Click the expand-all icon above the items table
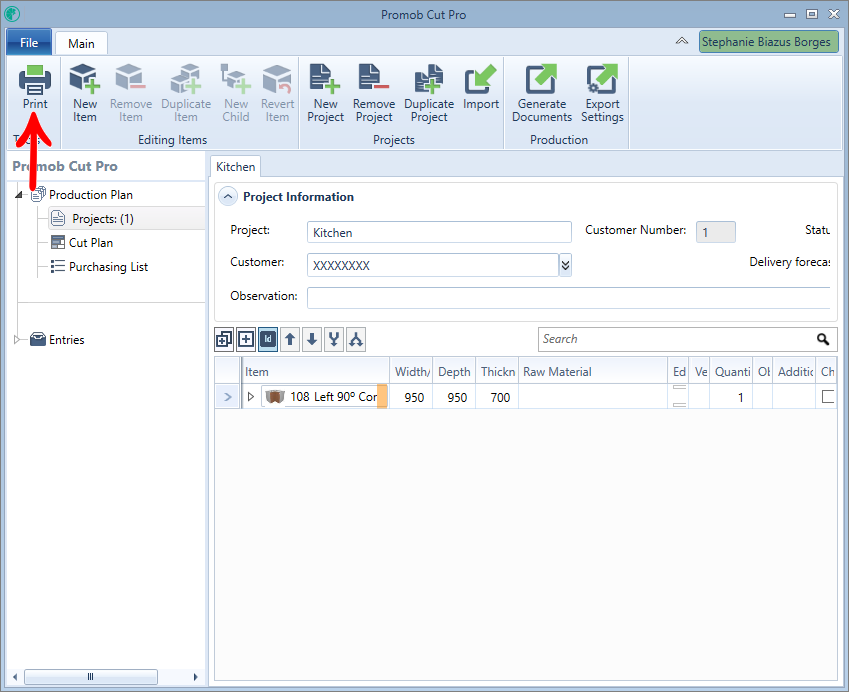849x692 pixels. pyautogui.click(x=224, y=340)
